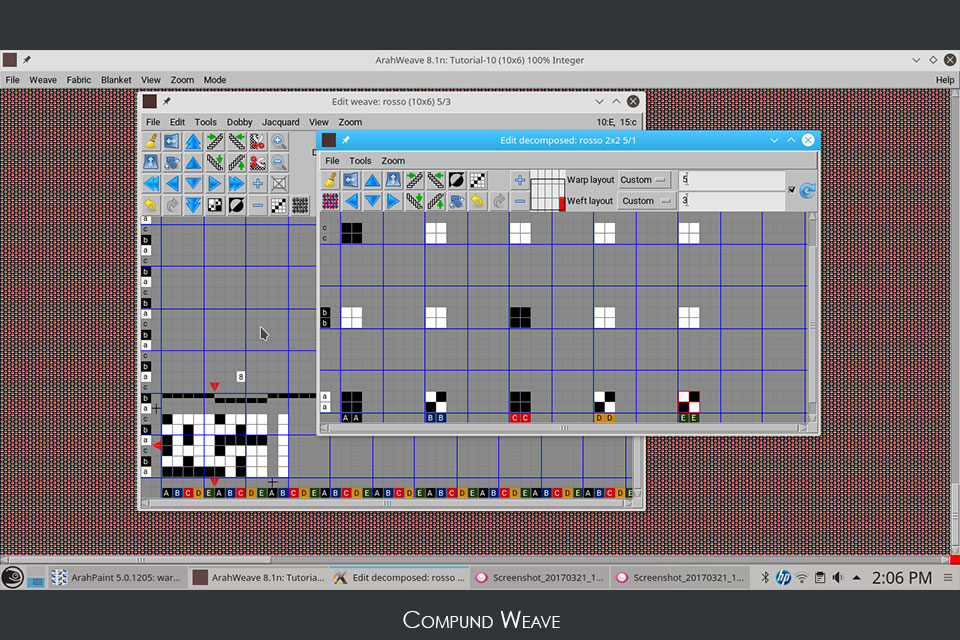Open the Help menu in ArahWeave
The width and height of the screenshot is (960, 640).
click(945, 80)
